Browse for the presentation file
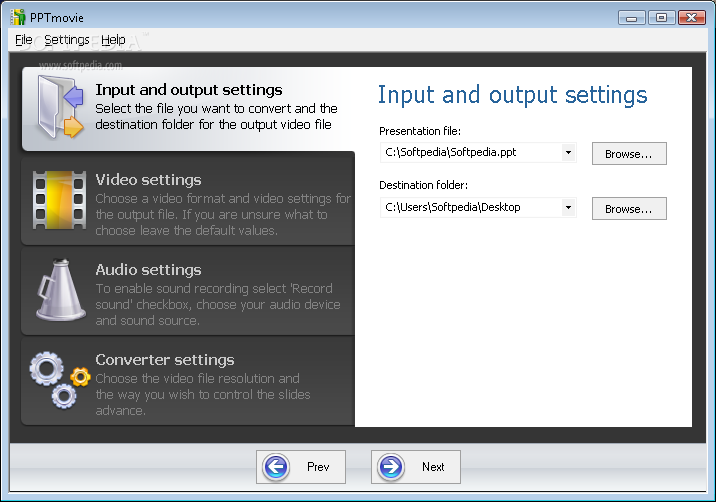 pyautogui.click(x=629, y=153)
